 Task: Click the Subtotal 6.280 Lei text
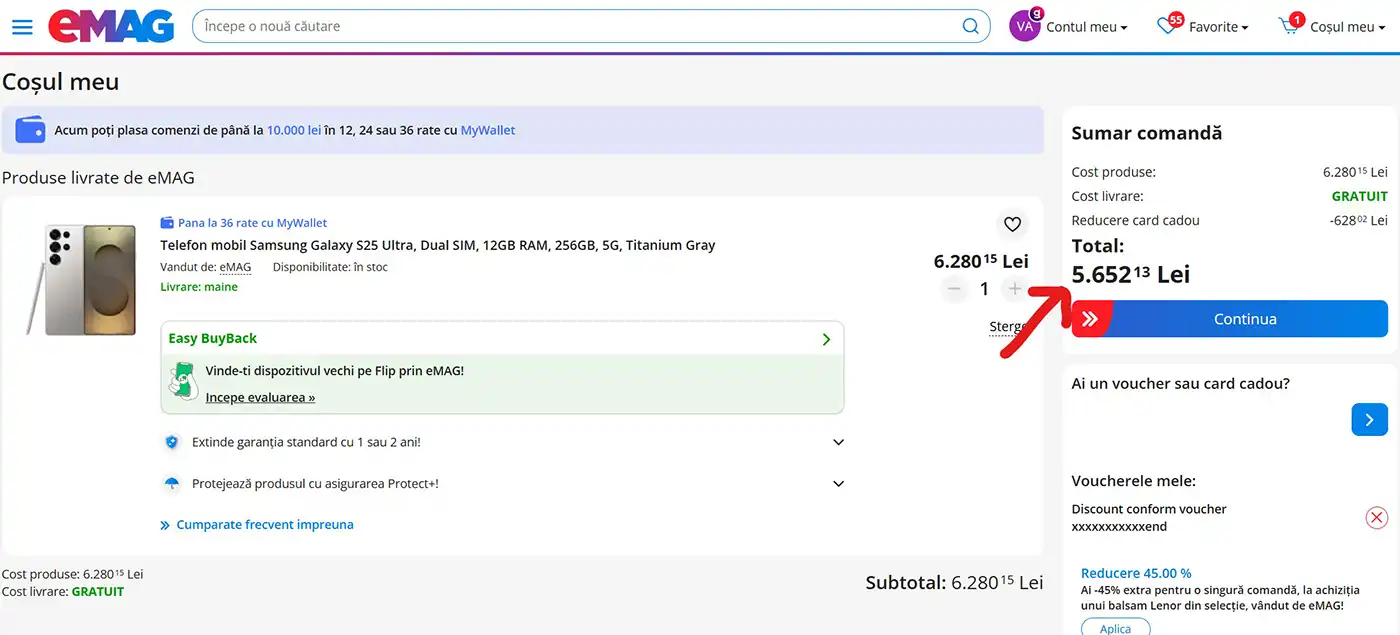point(954,582)
